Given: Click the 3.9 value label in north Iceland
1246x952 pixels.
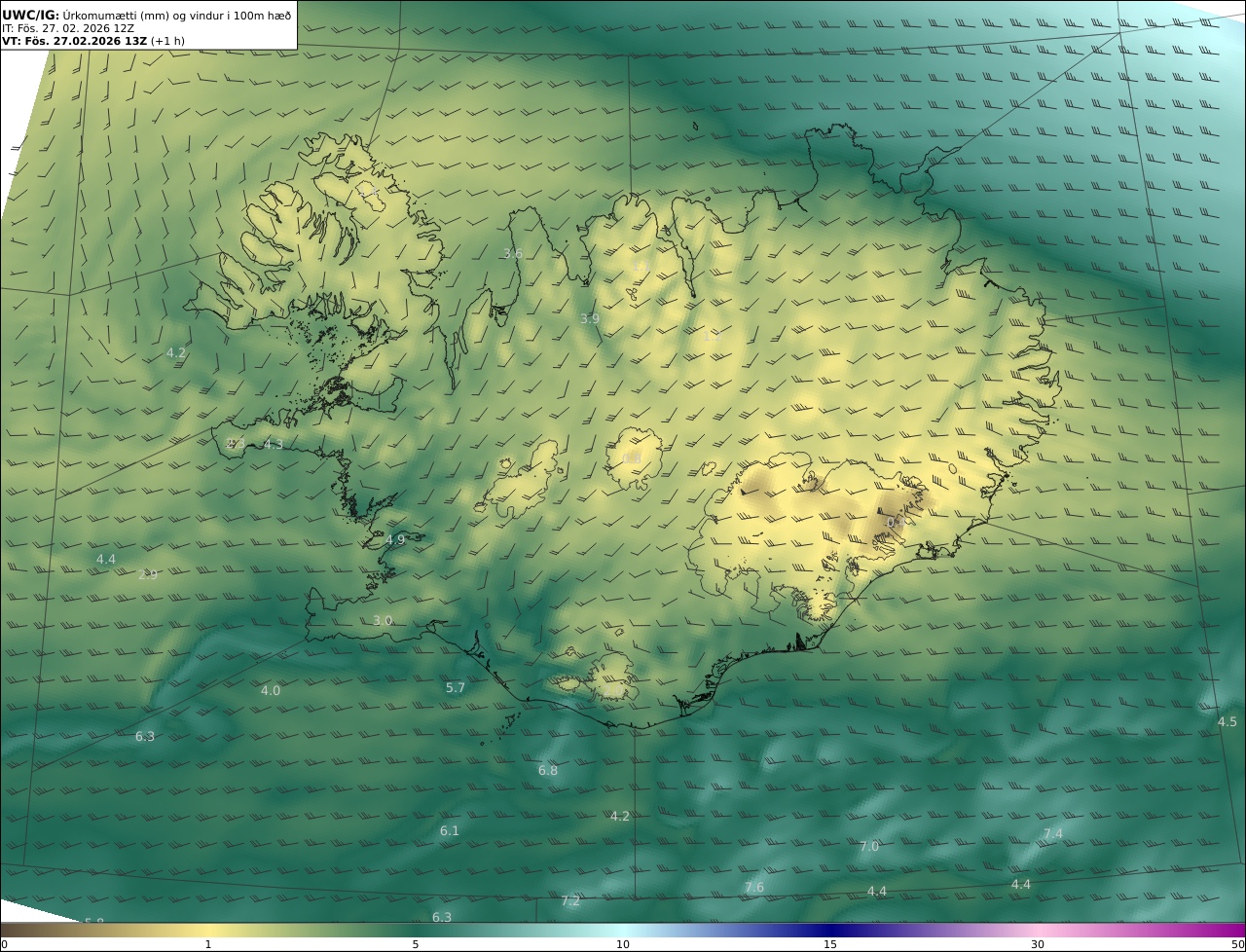Looking at the screenshot, I should click(590, 318).
